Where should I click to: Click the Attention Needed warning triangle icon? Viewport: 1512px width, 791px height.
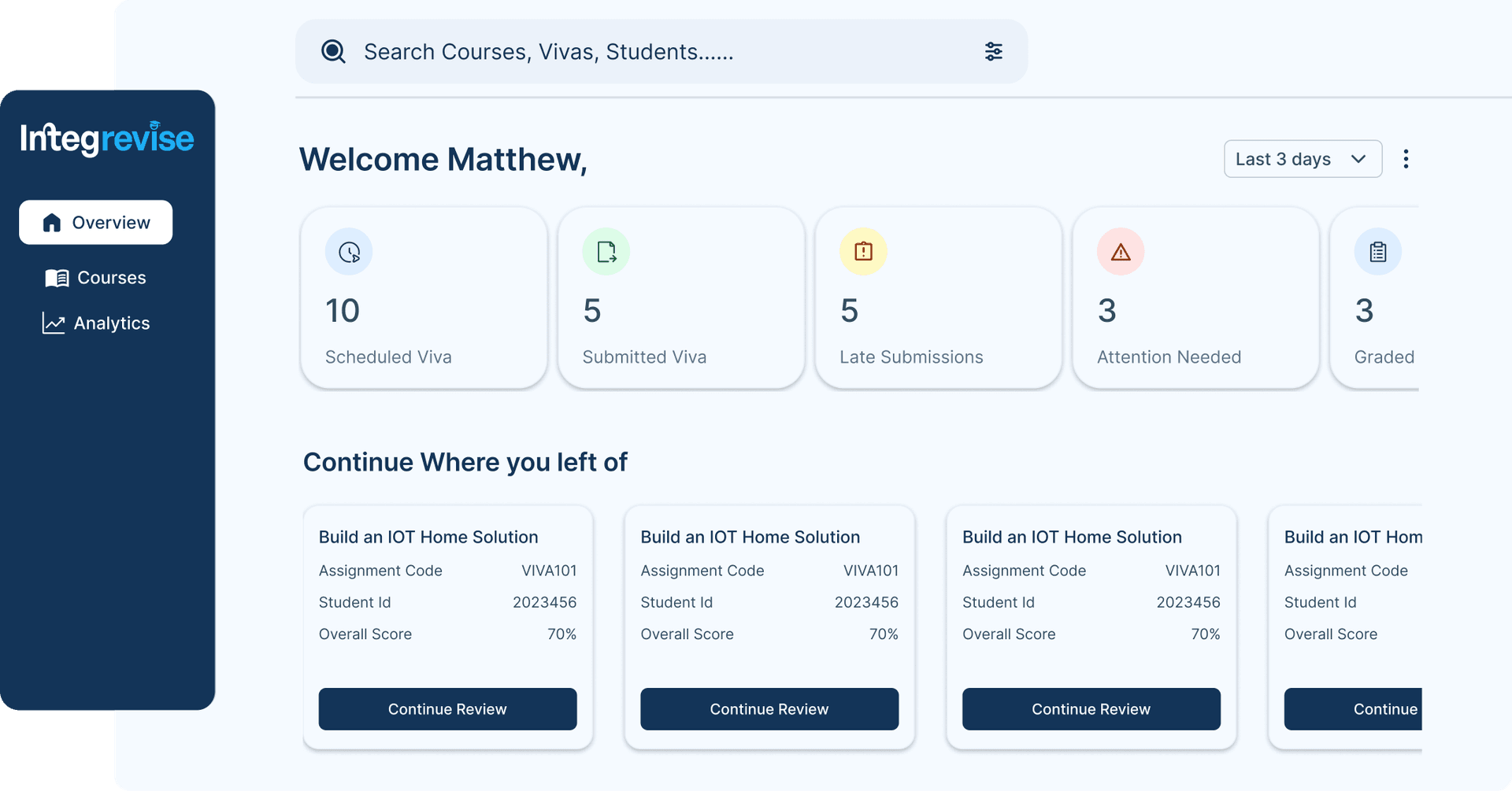tap(1121, 252)
